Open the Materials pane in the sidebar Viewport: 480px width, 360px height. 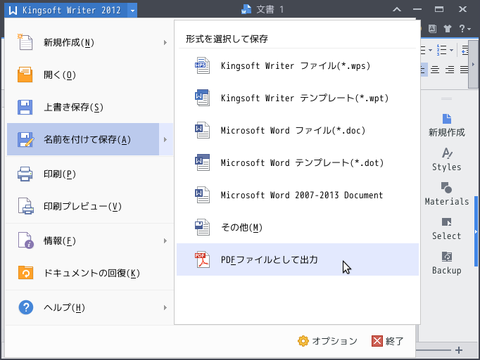pyautogui.click(x=447, y=194)
